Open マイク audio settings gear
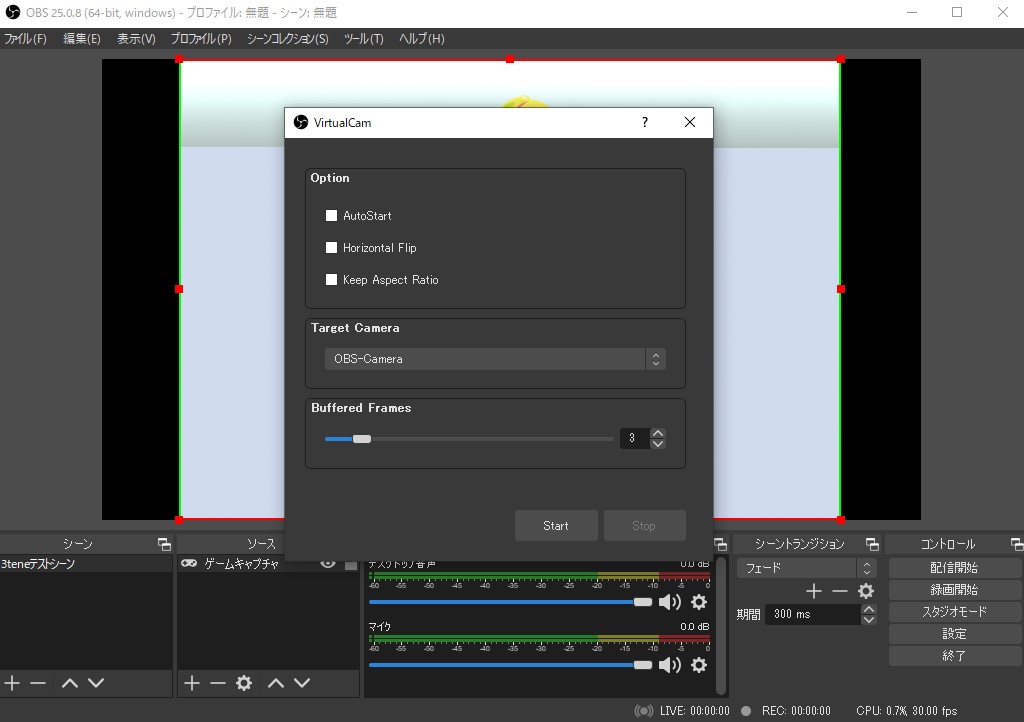This screenshot has height=722, width=1024. click(699, 665)
